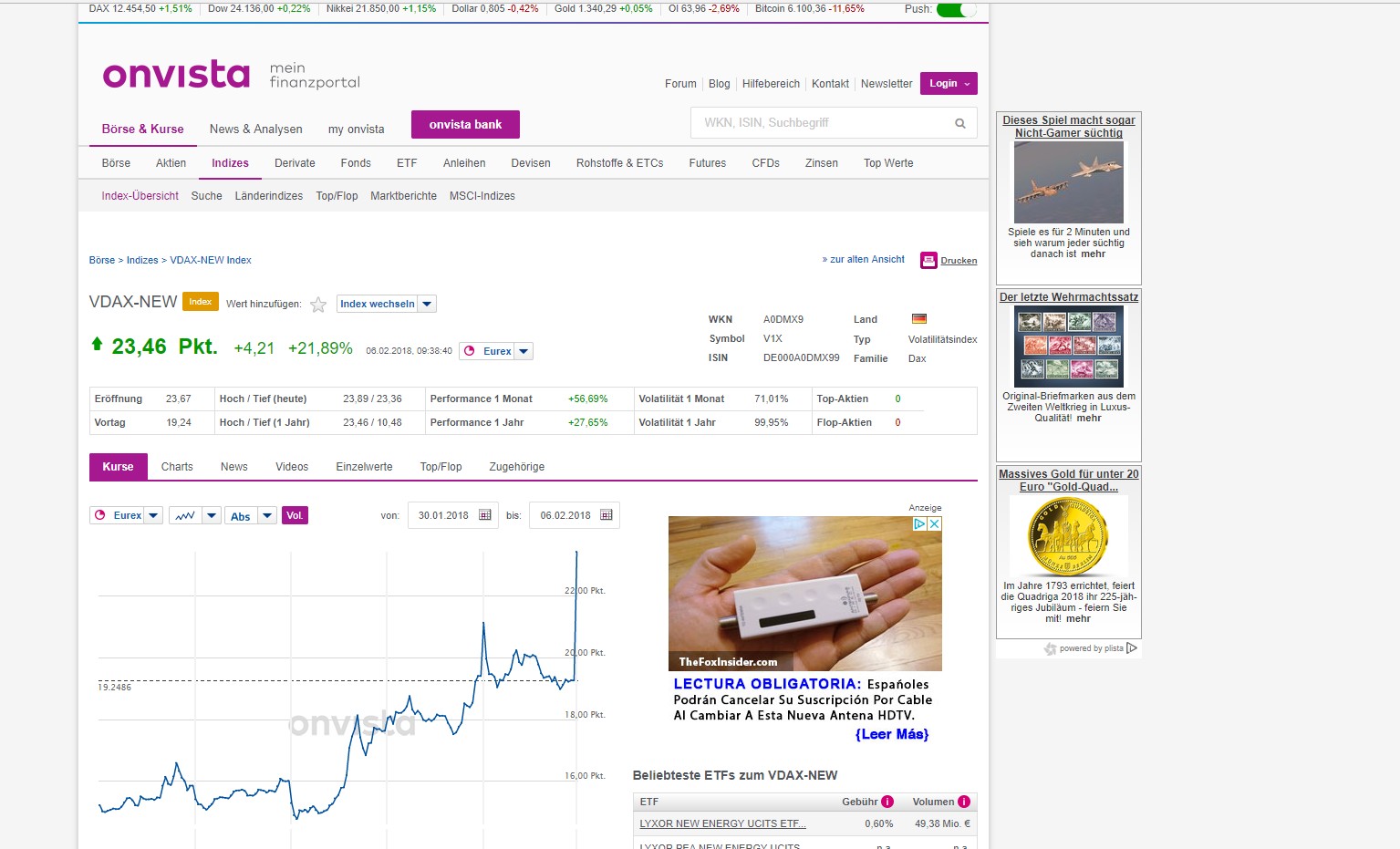Click the onvista logo
The height and width of the screenshot is (849, 1400).
(176, 74)
